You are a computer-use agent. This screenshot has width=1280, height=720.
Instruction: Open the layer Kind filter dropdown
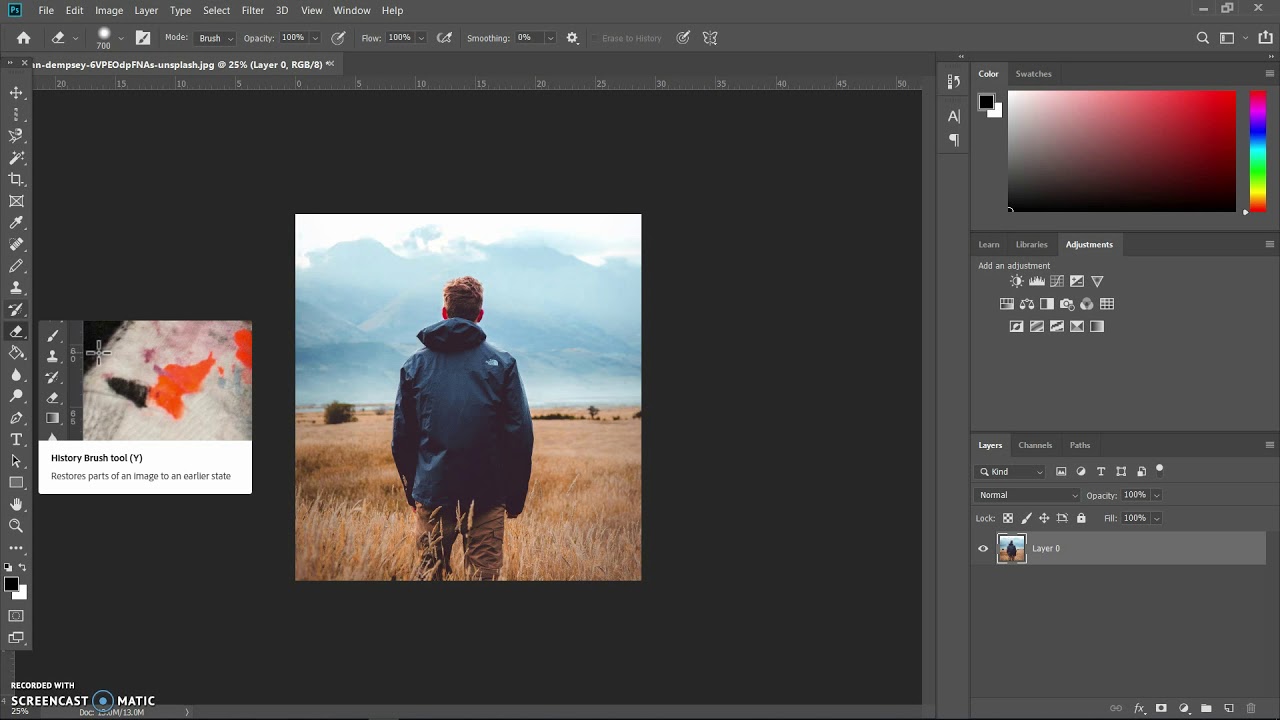tap(1011, 472)
